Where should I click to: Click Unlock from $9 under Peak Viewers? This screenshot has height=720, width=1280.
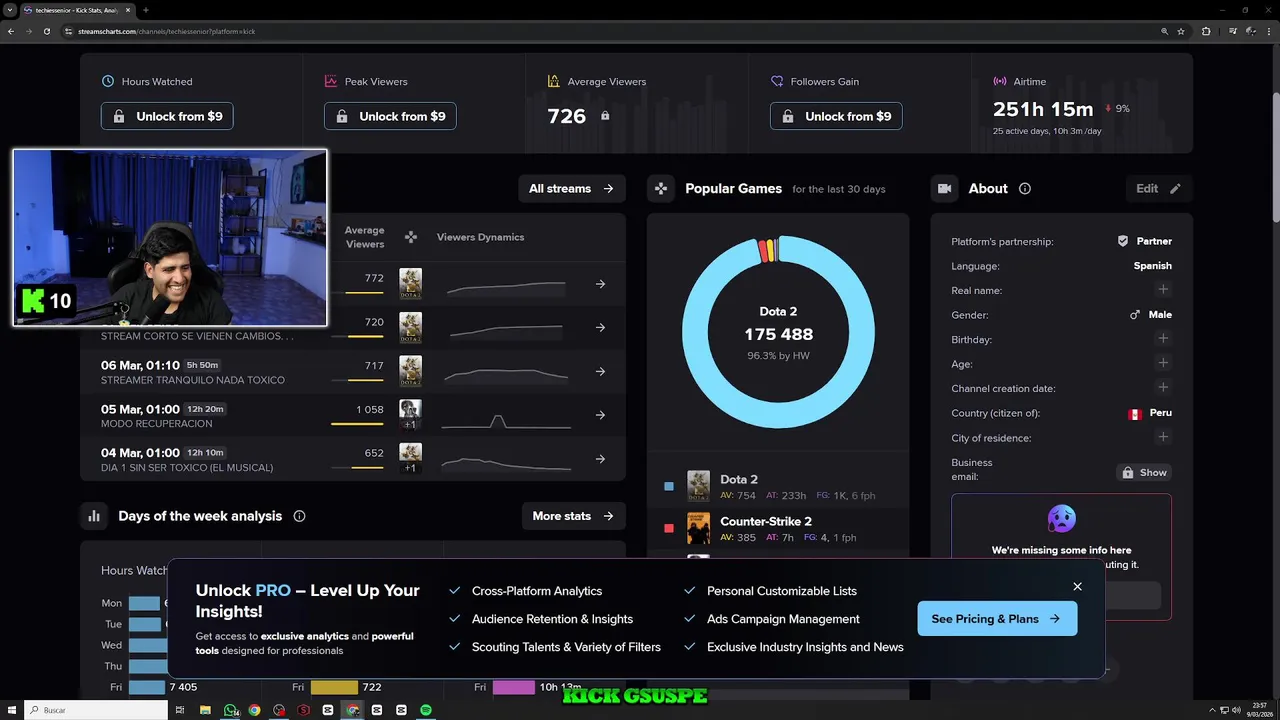[x=390, y=116]
